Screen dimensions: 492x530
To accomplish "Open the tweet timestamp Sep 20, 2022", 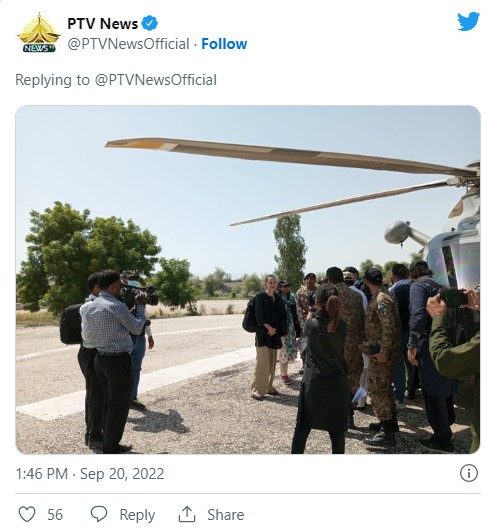I will tap(122, 474).
